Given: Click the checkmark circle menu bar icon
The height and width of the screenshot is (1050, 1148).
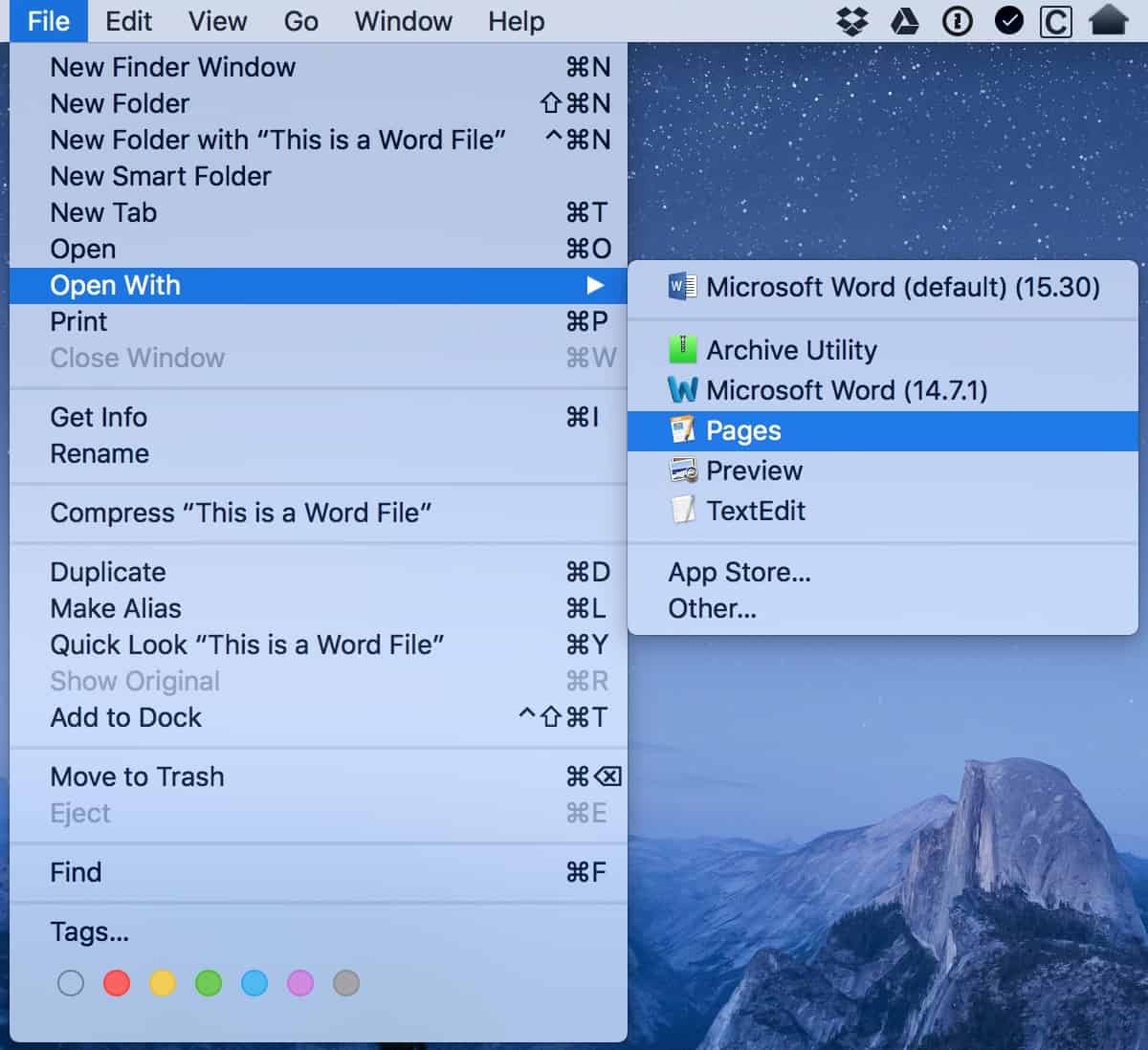Looking at the screenshot, I should pyautogui.click(x=1008, y=21).
